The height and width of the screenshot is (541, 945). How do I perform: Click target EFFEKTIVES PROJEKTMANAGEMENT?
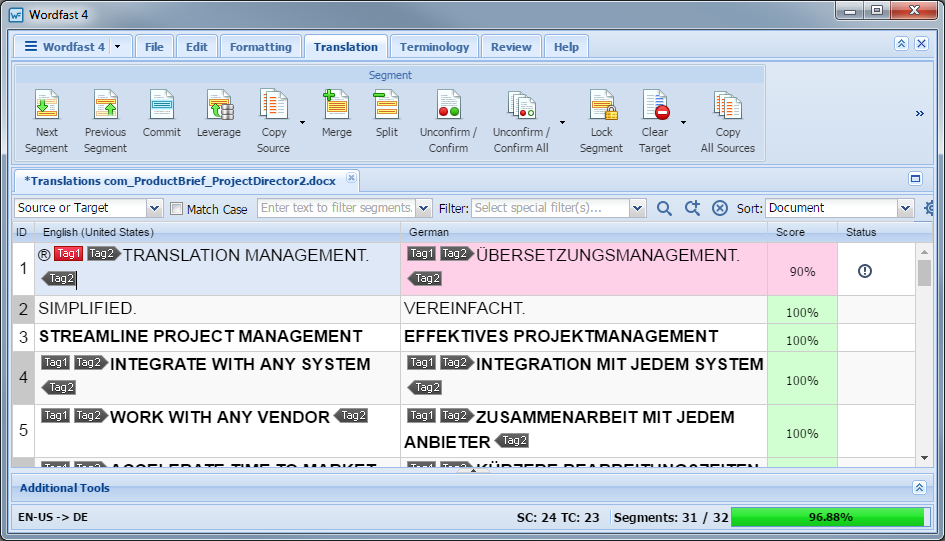coord(561,336)
